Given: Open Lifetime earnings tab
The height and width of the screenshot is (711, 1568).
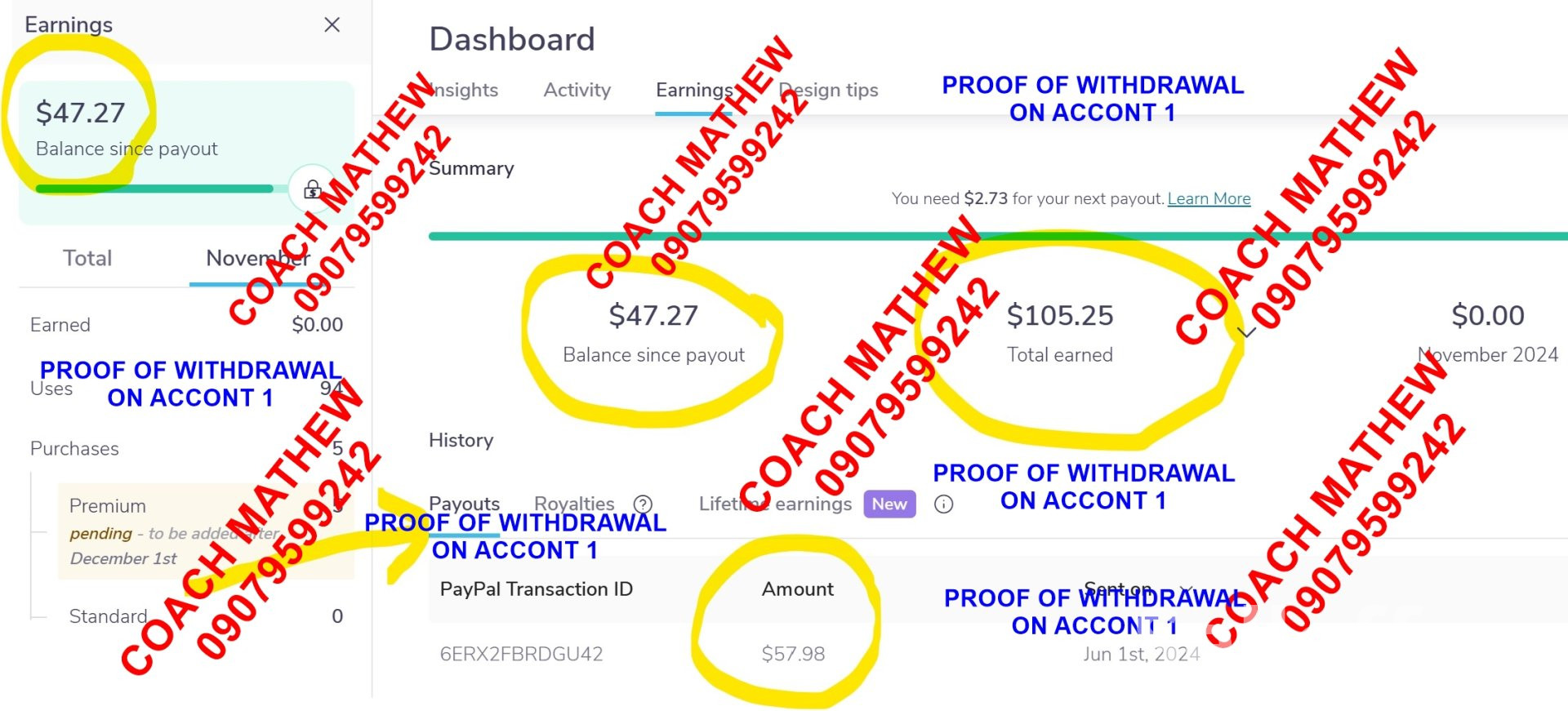Looking at the screenshot, I should (775, 504).
